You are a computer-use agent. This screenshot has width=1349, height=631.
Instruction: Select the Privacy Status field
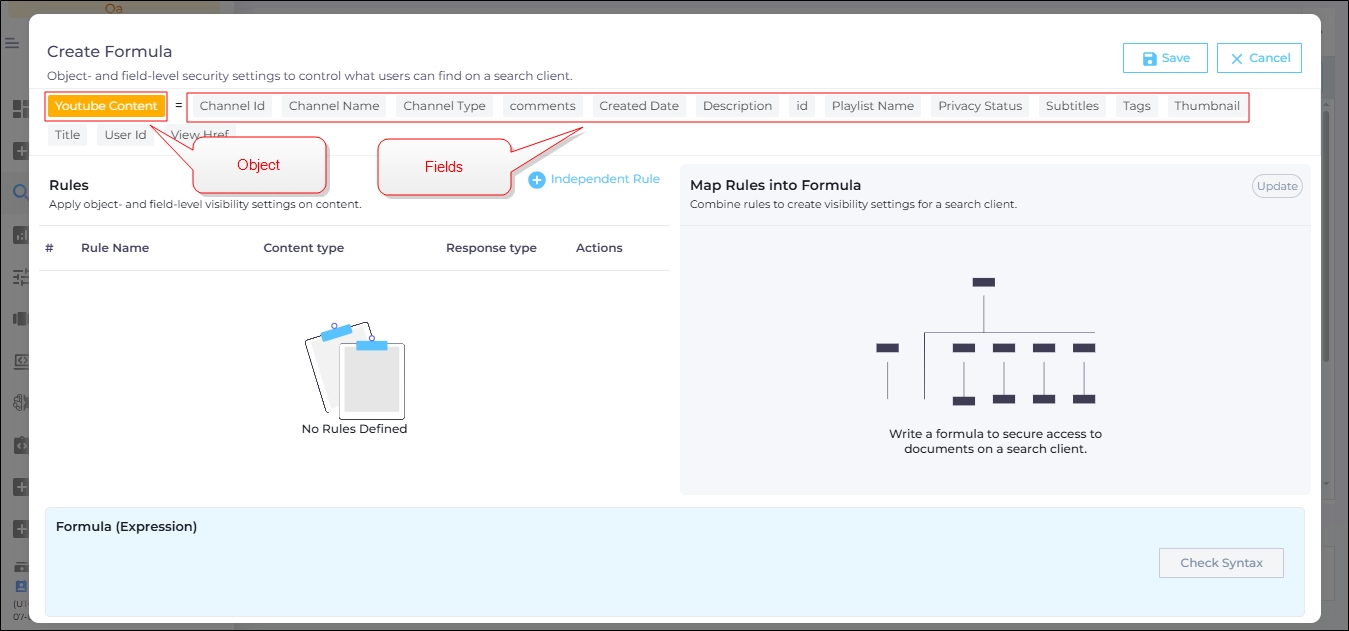(980, 106)
